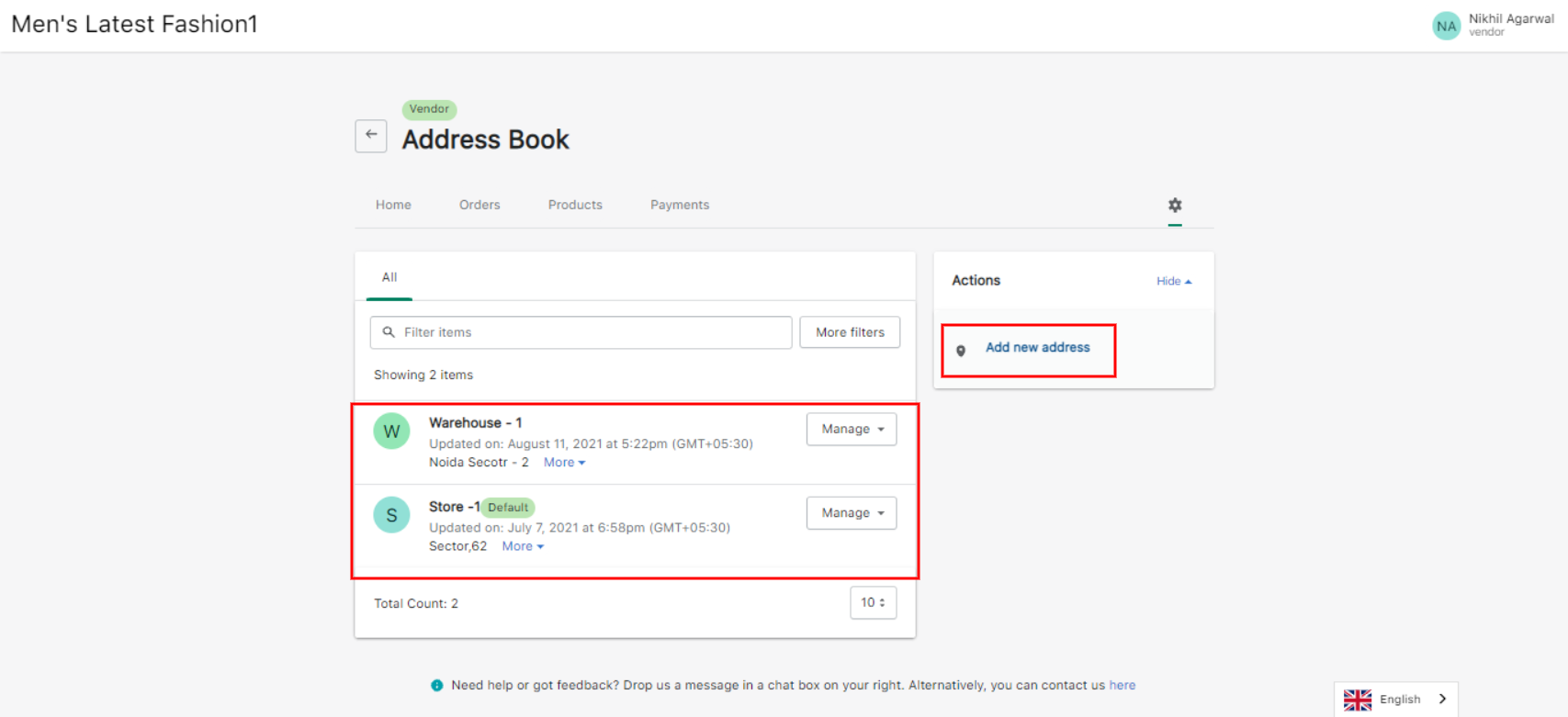Image resolution: width=1568 pixels, height=717 pixels.
Task: Open Manage dropdown for Warehouse - 1
Action: tap(852, 429)
